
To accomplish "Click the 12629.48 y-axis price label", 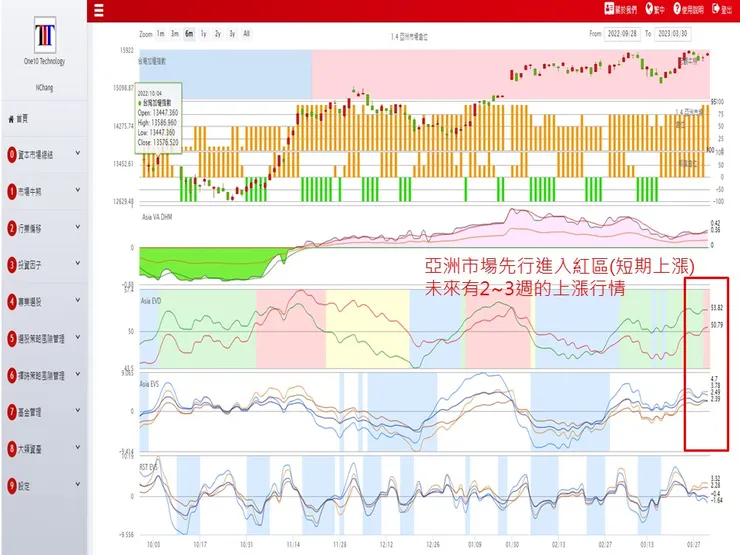I will click(123, 202).
